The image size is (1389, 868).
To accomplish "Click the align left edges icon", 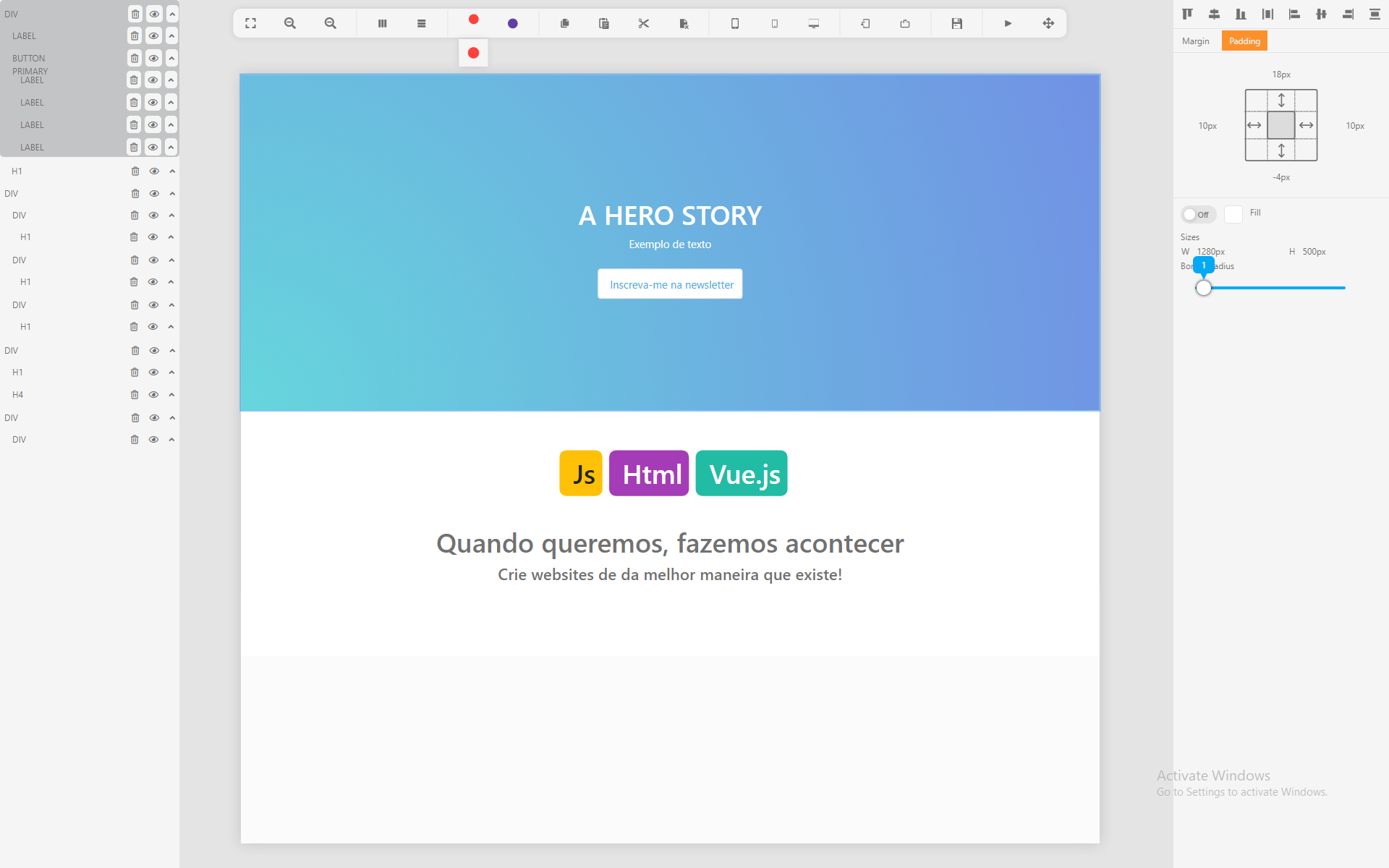I will (1294, 14).
